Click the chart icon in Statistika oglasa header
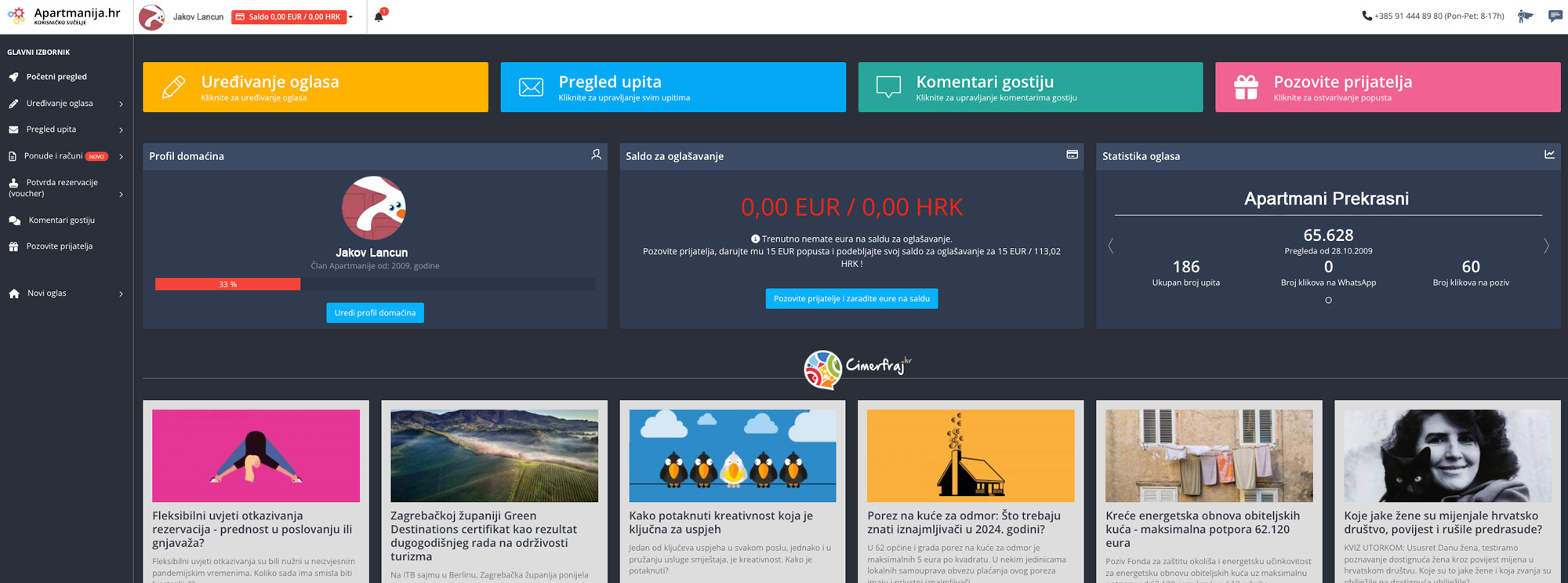The image size is (1568, 583). point(1549,155)
